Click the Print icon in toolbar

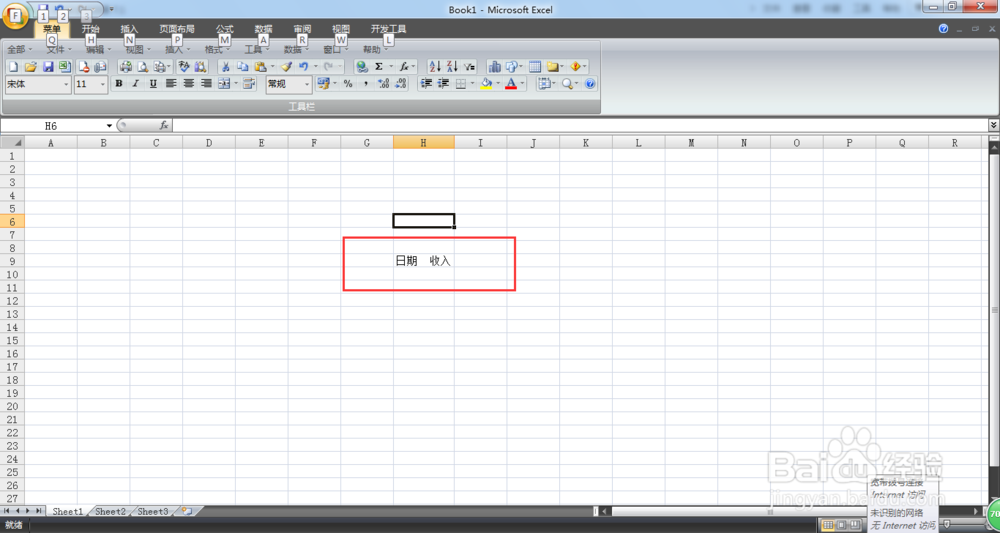pos(126,67)
